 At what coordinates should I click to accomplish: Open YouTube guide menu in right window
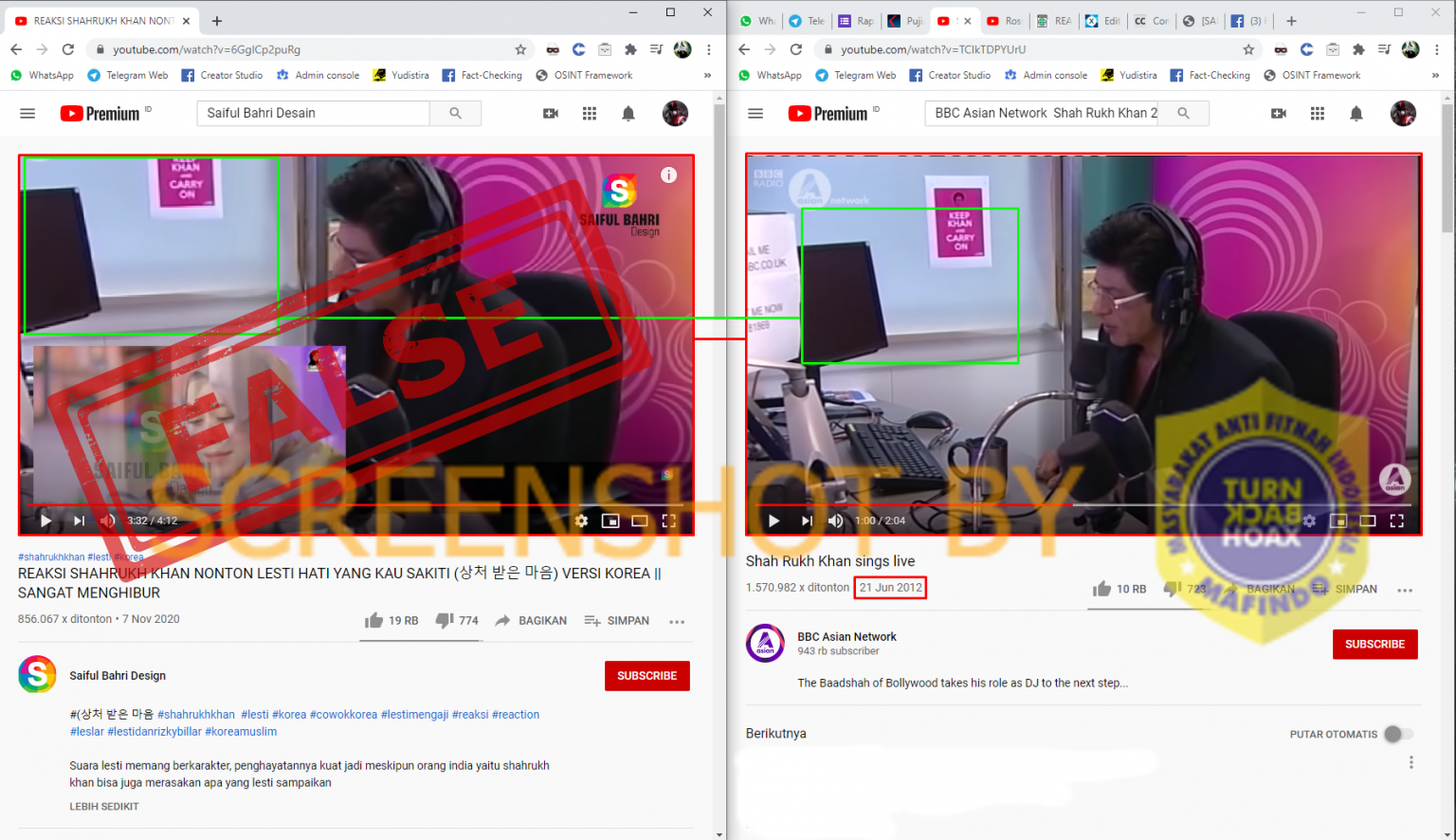[x=755, y=114]
